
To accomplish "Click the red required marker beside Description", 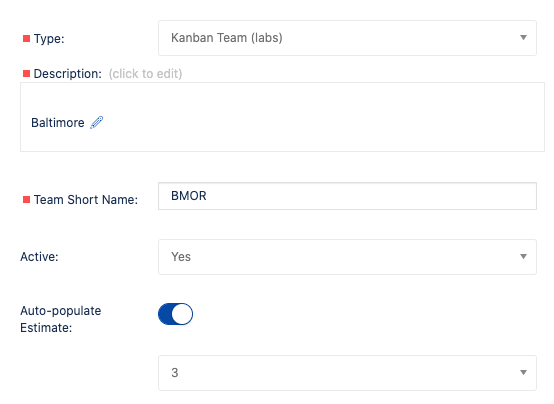I will click(x=26, y=74).
